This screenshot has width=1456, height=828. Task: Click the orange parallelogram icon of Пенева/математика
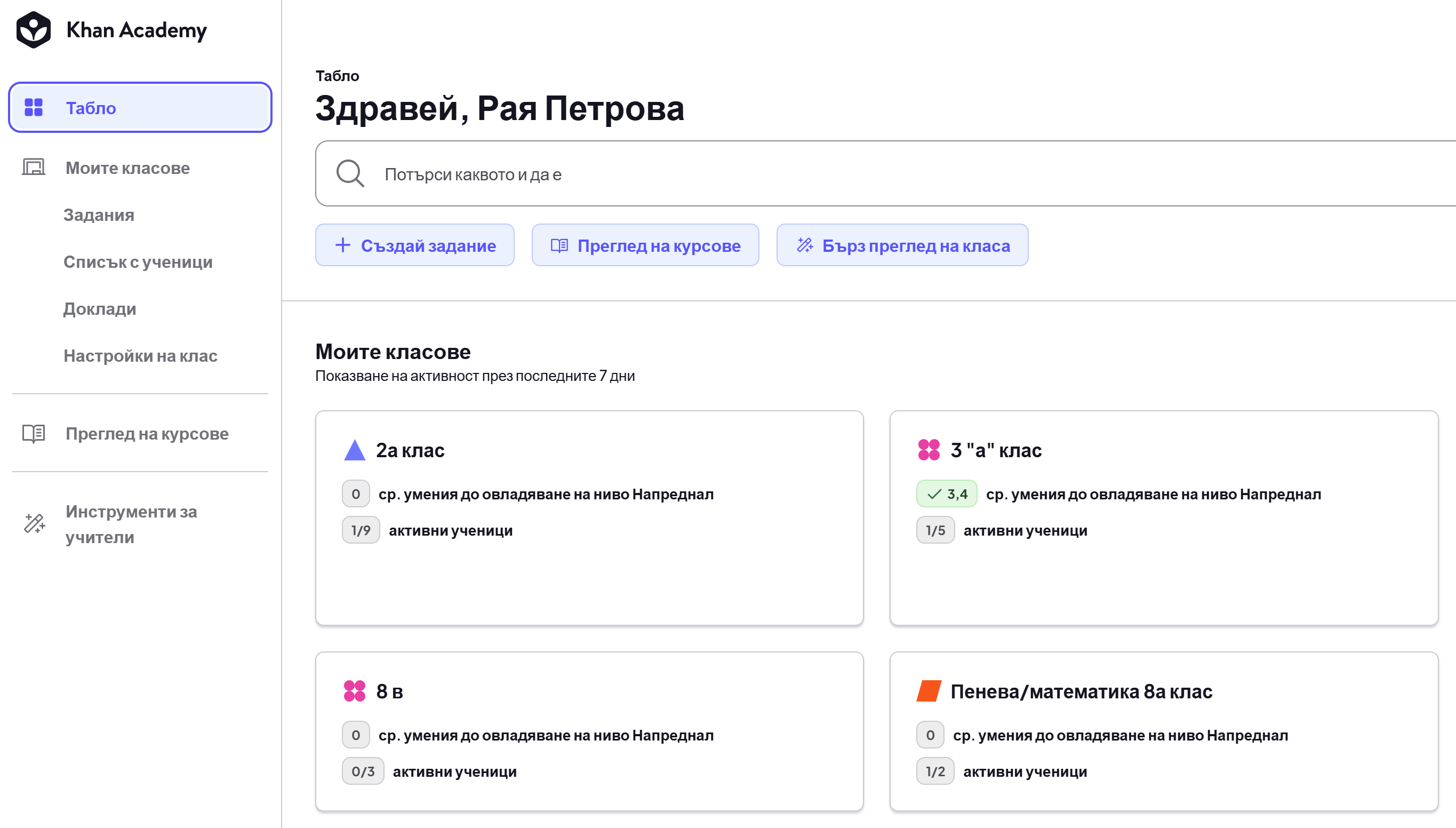[x=929, y=691]
